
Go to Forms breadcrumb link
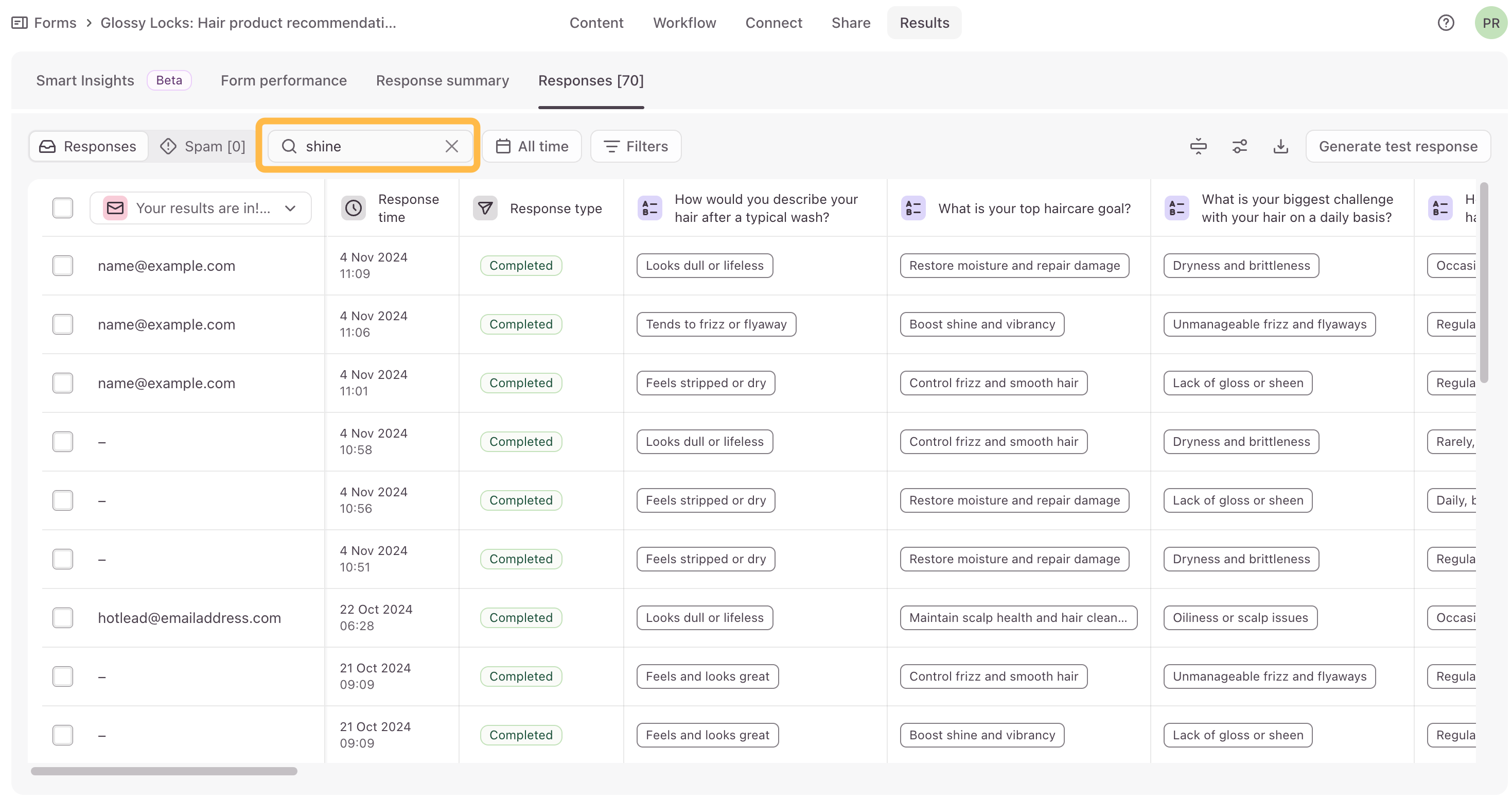55,23
